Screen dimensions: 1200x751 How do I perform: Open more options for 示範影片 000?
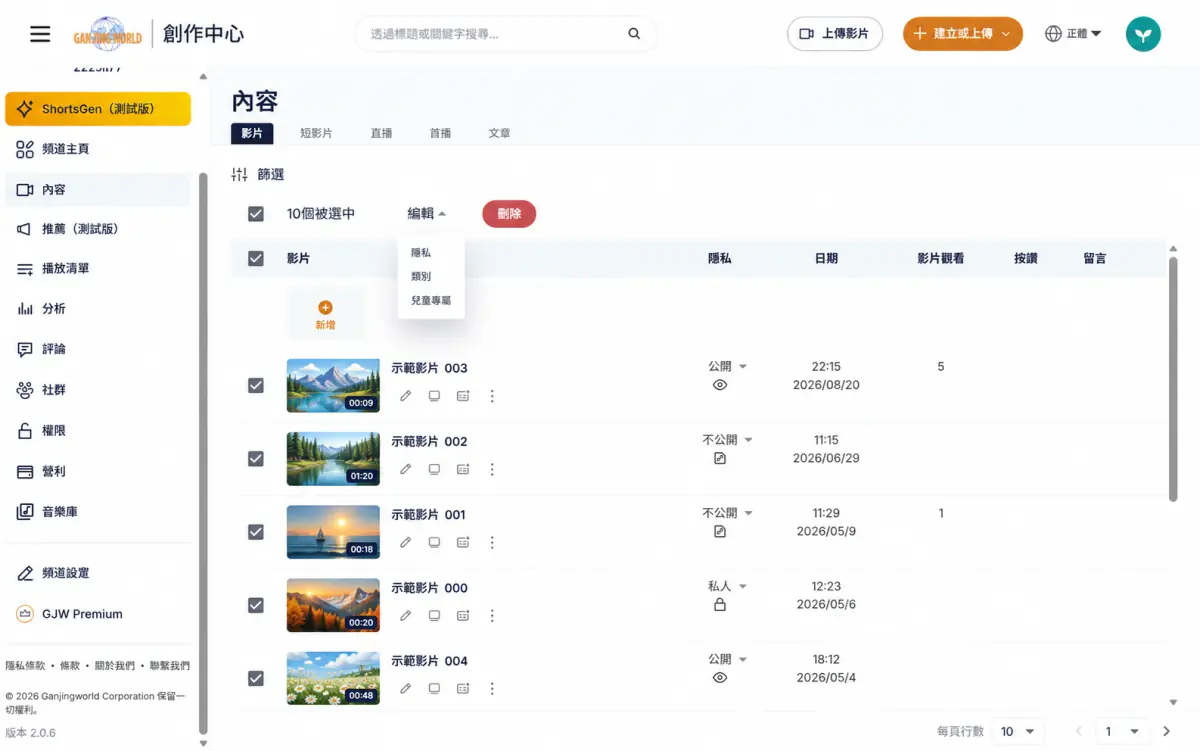pyautogui.click(x=492, y=615)
